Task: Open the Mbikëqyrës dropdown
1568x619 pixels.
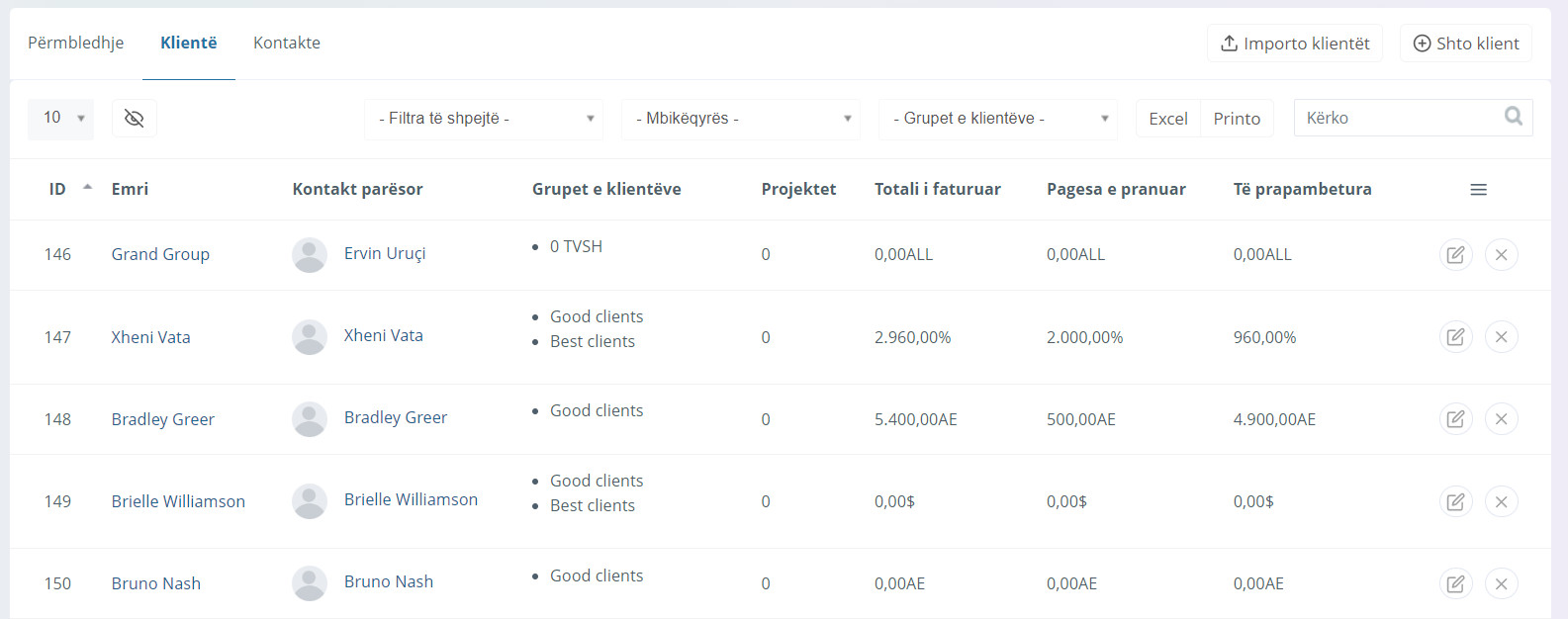Action: coord(741,119)
